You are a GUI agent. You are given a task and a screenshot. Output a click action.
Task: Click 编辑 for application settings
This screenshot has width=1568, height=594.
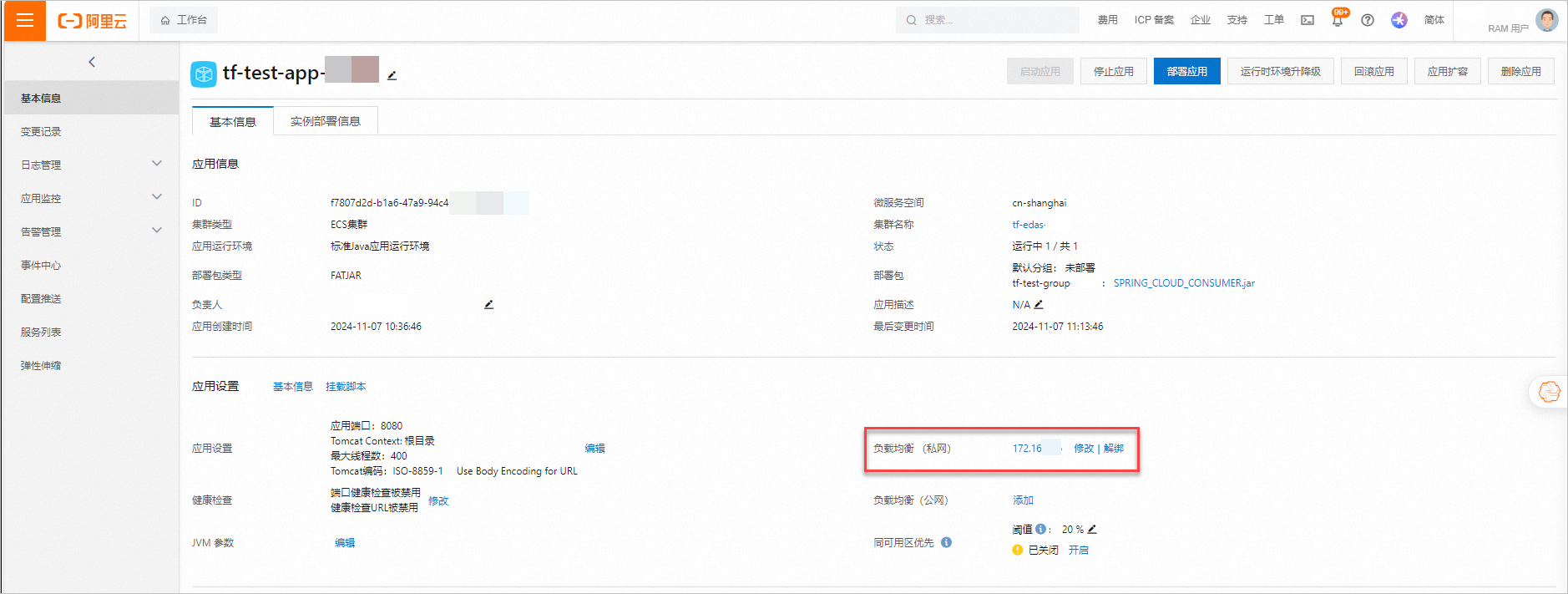click(x=595, y=449)
